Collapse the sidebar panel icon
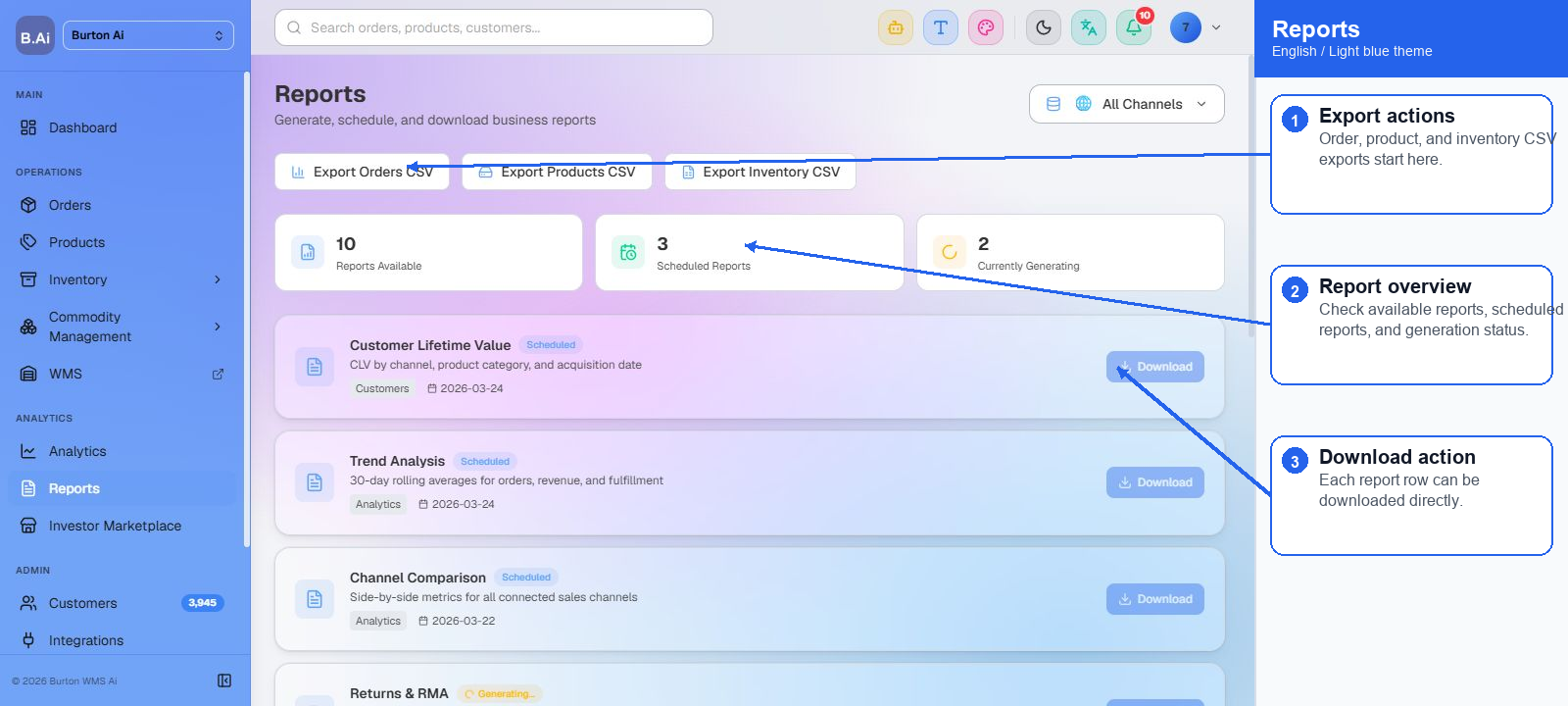This screenshot has height=706, width=1568. pos(224,681)
